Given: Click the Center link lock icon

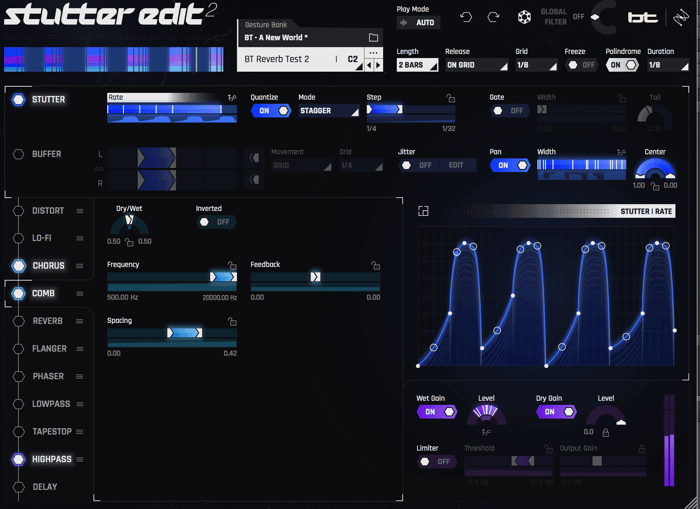Looking at the screenshot, I should click(655, 186).
